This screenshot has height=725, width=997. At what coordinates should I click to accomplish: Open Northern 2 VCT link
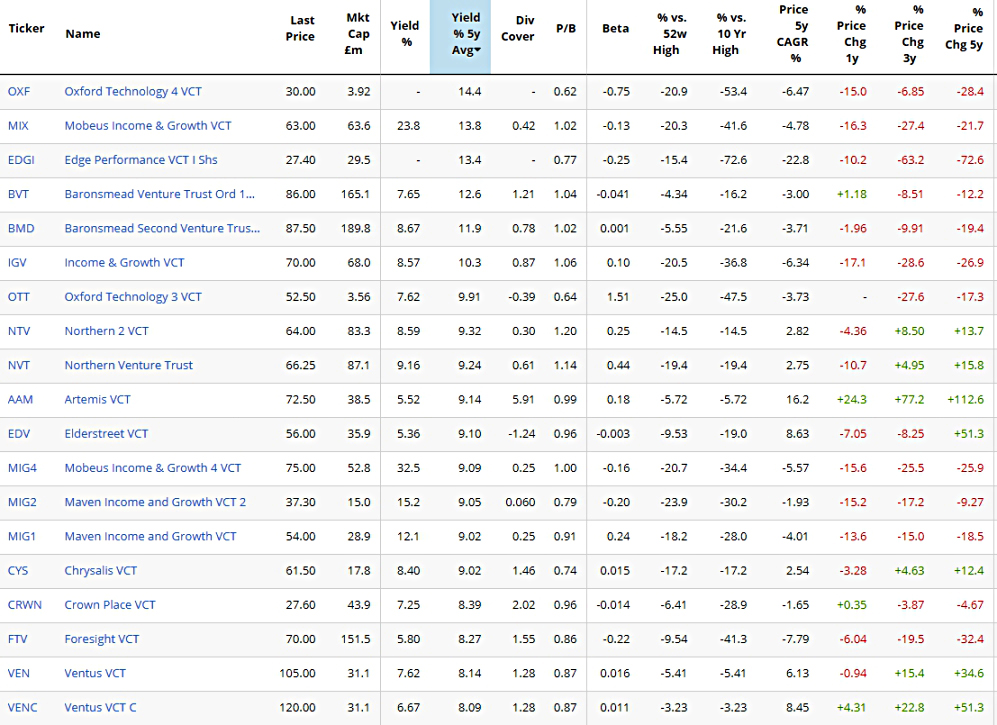click(x=107, y=331)
